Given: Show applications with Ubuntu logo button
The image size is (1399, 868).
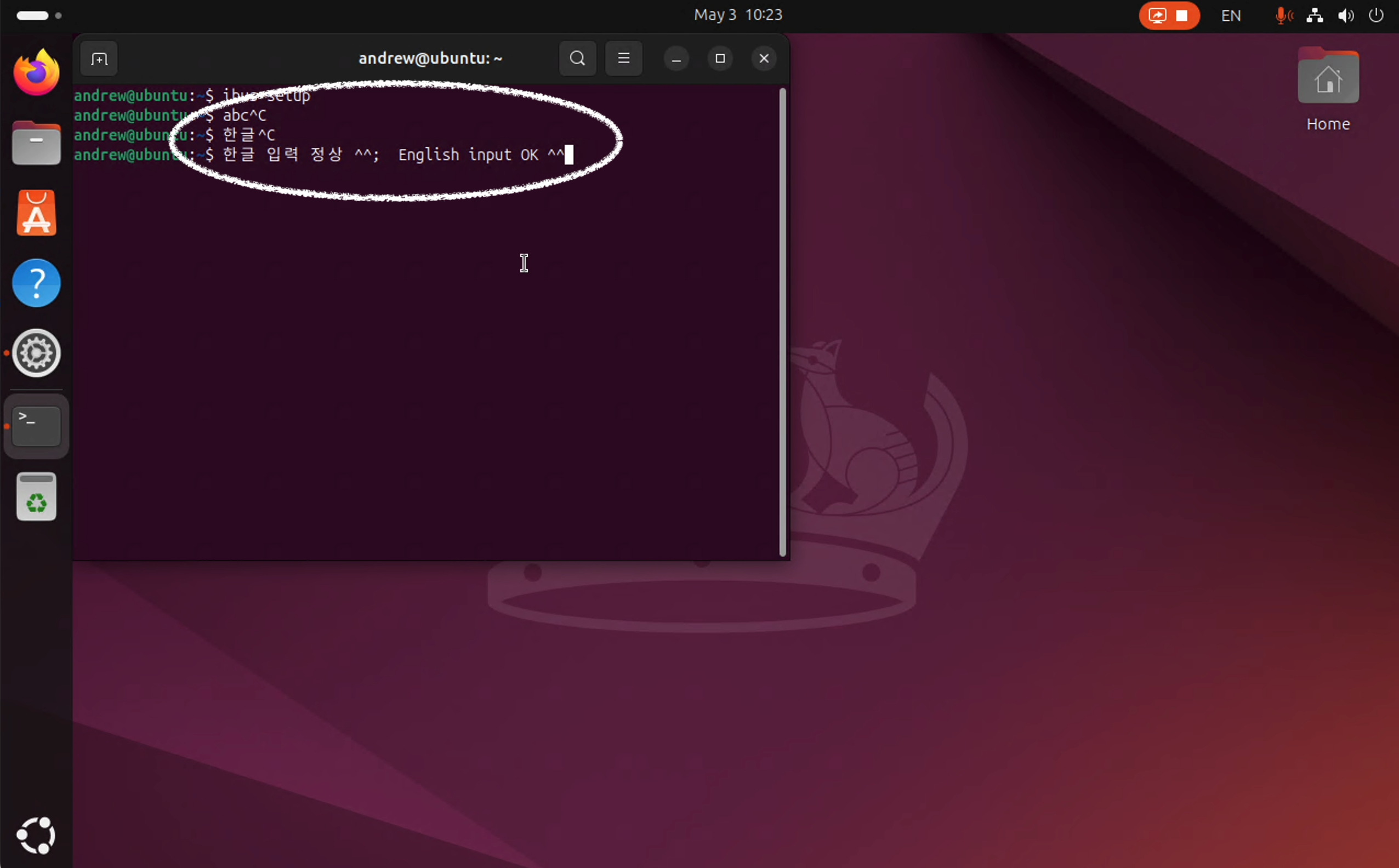Looking at the screenshot, I should (x=36, y=835).
